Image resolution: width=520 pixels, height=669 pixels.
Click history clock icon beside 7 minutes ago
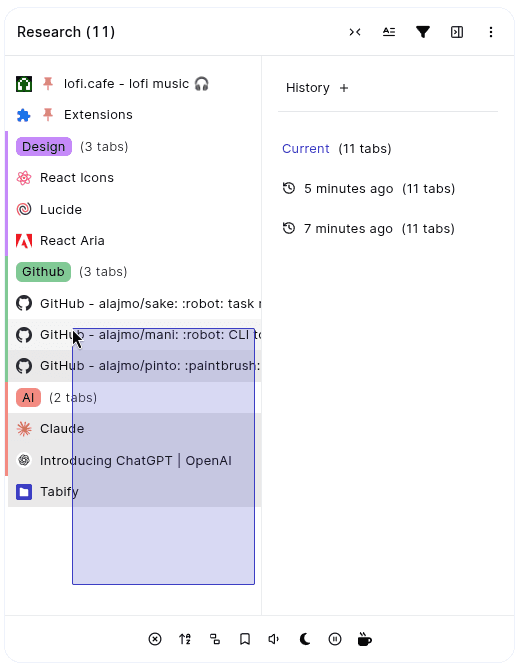289,228
